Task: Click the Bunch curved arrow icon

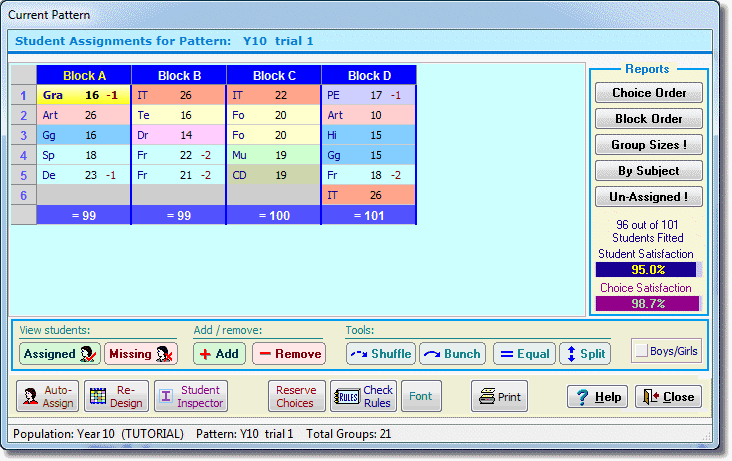Action: [x=432, y=354]
